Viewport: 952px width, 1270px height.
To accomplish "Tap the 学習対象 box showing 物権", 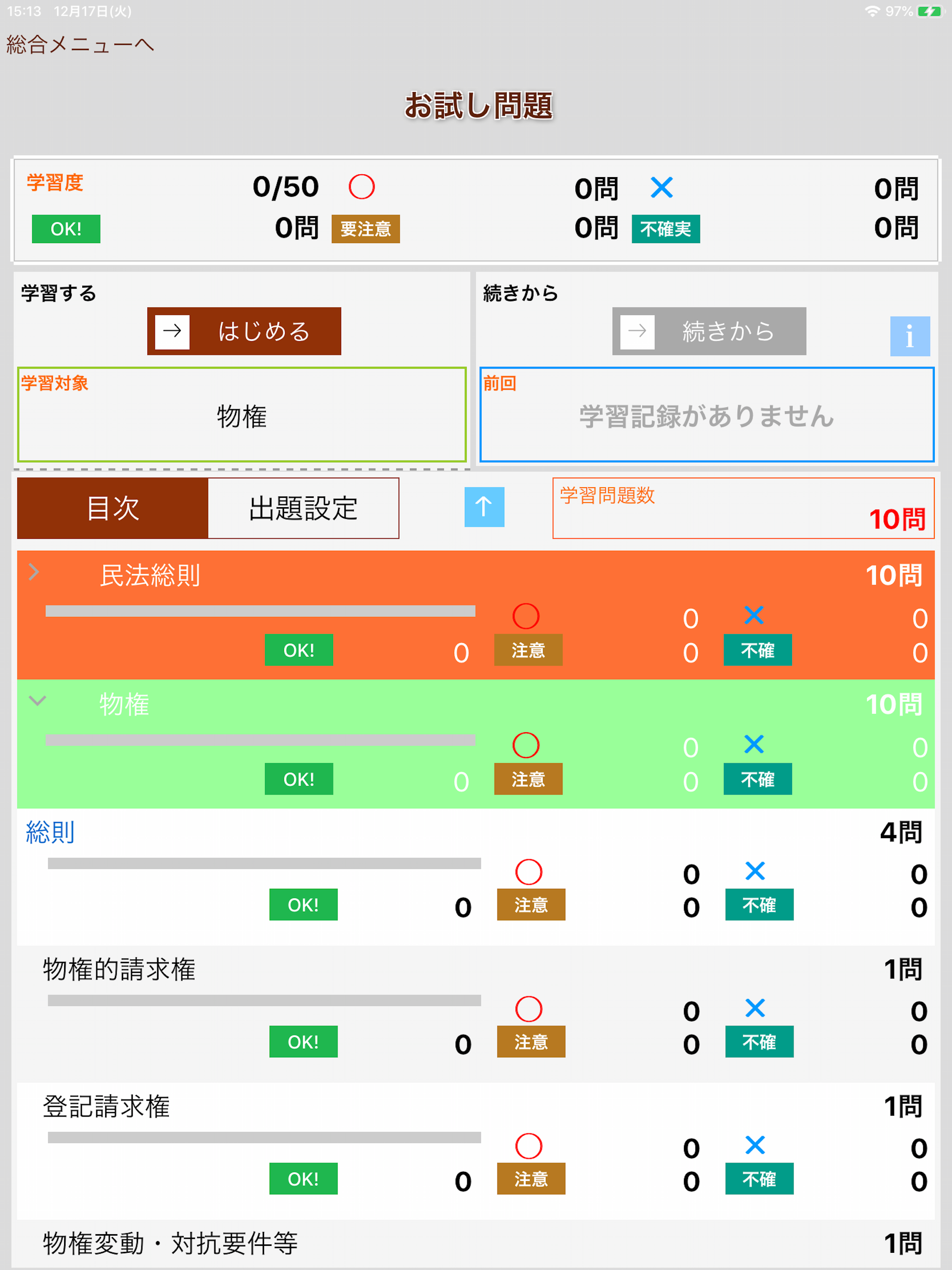I will (242, 415).
